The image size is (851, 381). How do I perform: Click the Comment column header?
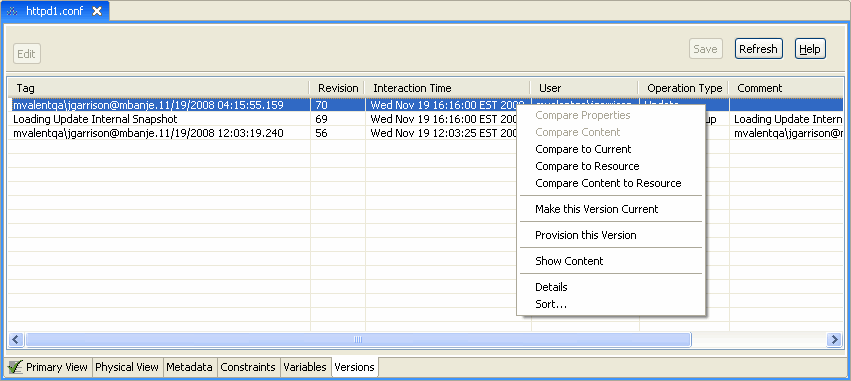click(x=786, y=88)
